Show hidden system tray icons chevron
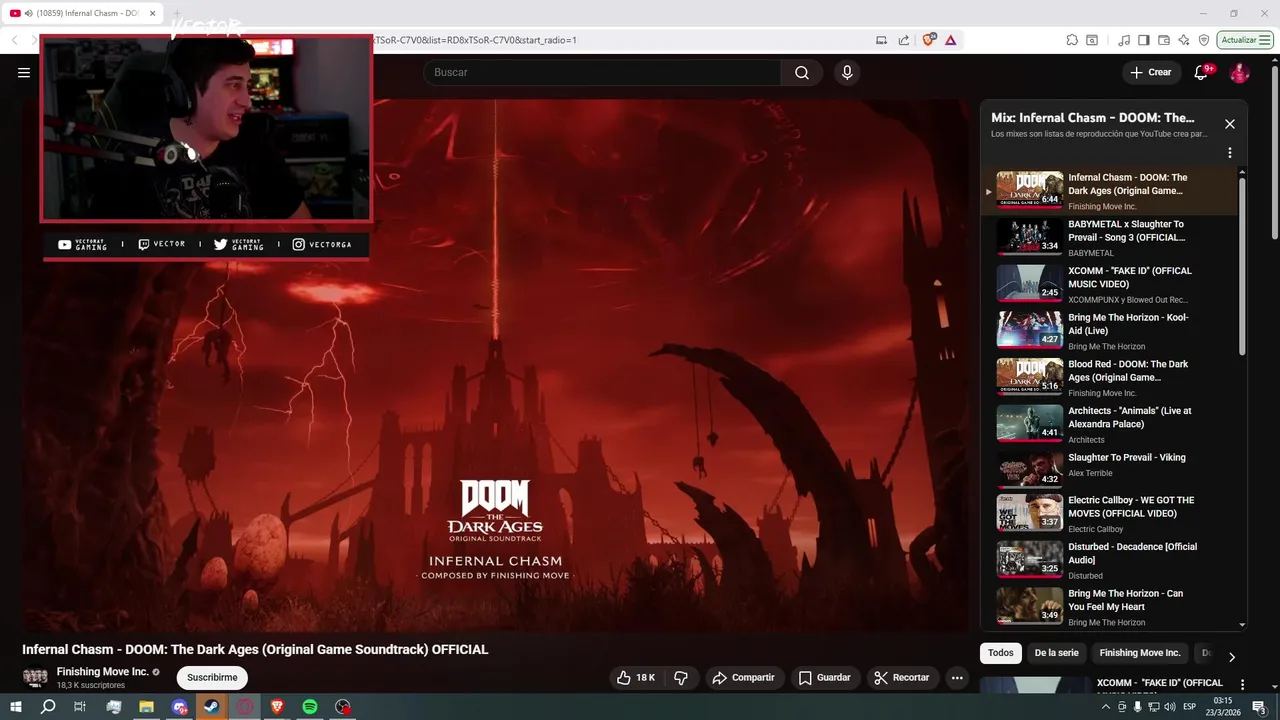The image size is (1280, 720). point(1105,707)
